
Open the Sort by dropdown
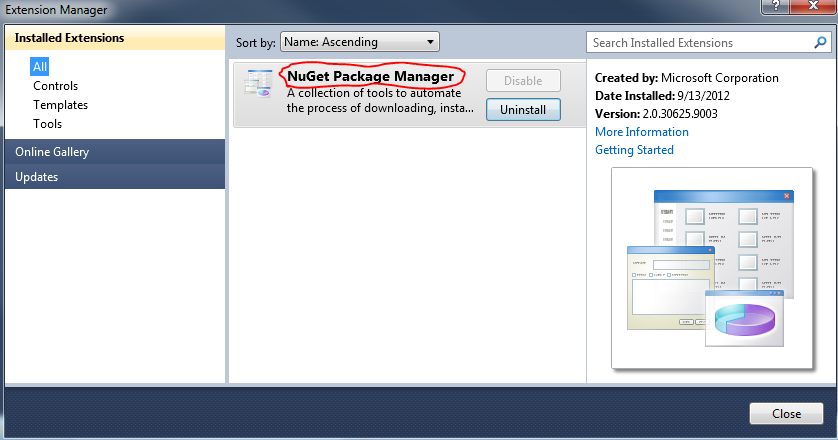click(360, 42)
